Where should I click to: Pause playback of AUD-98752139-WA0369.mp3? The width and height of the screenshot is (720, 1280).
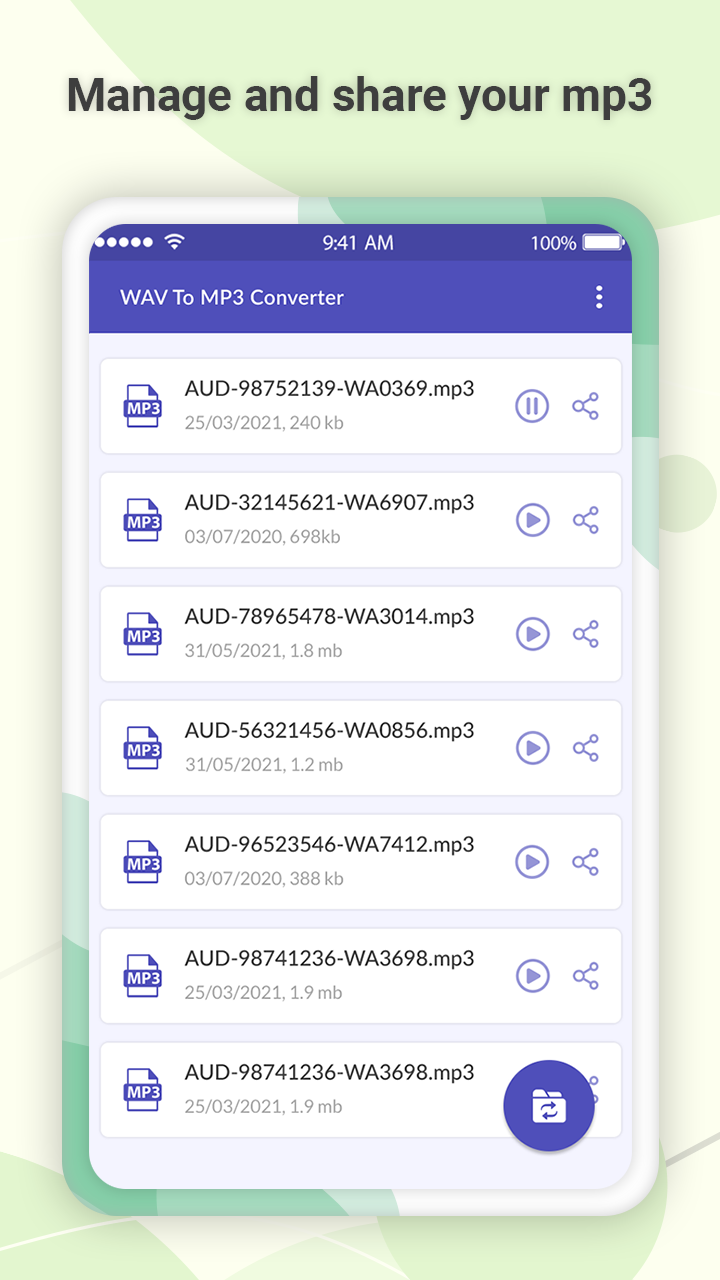[532, 406]
